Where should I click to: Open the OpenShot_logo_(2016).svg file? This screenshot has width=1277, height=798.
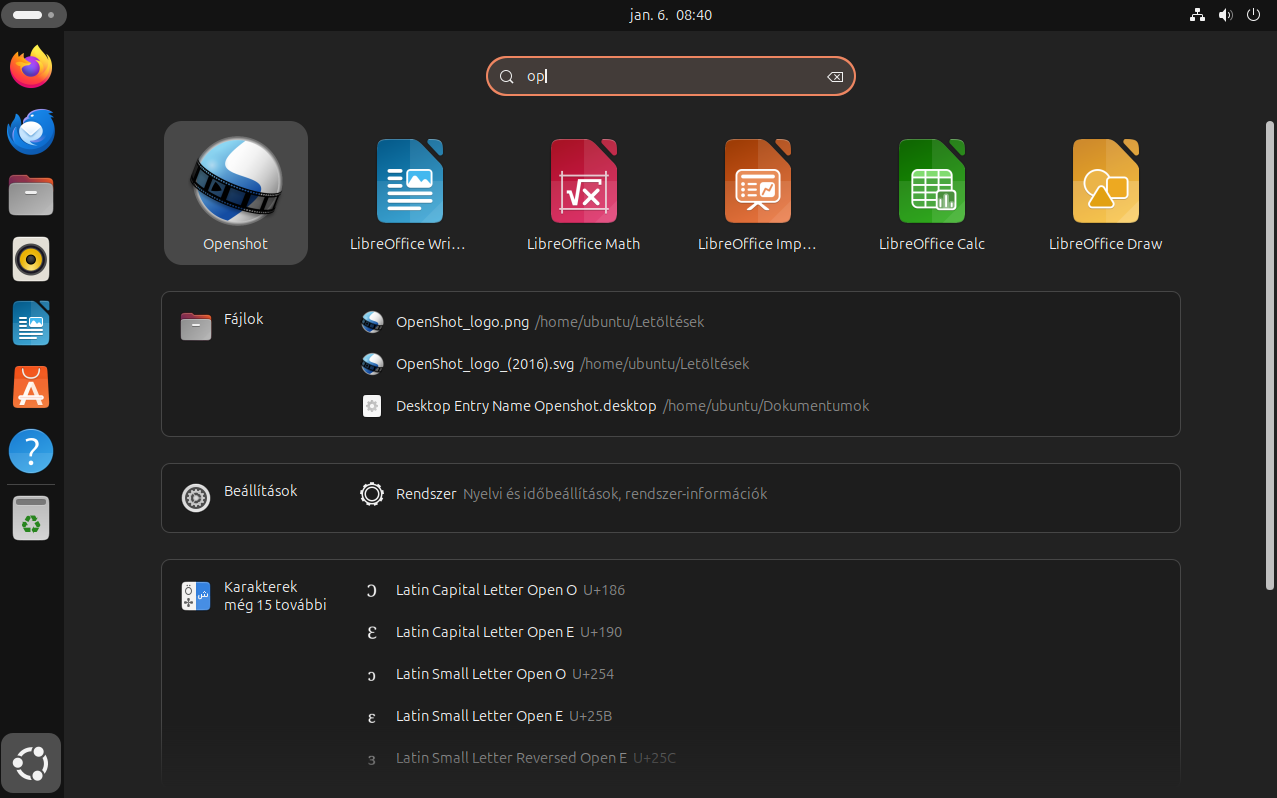484,364
